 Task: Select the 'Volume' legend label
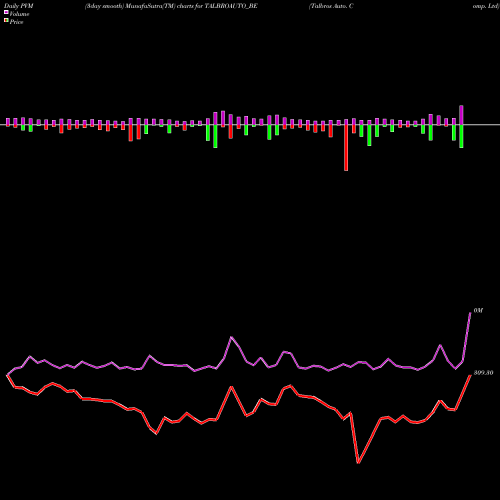[x=19, y=14]
